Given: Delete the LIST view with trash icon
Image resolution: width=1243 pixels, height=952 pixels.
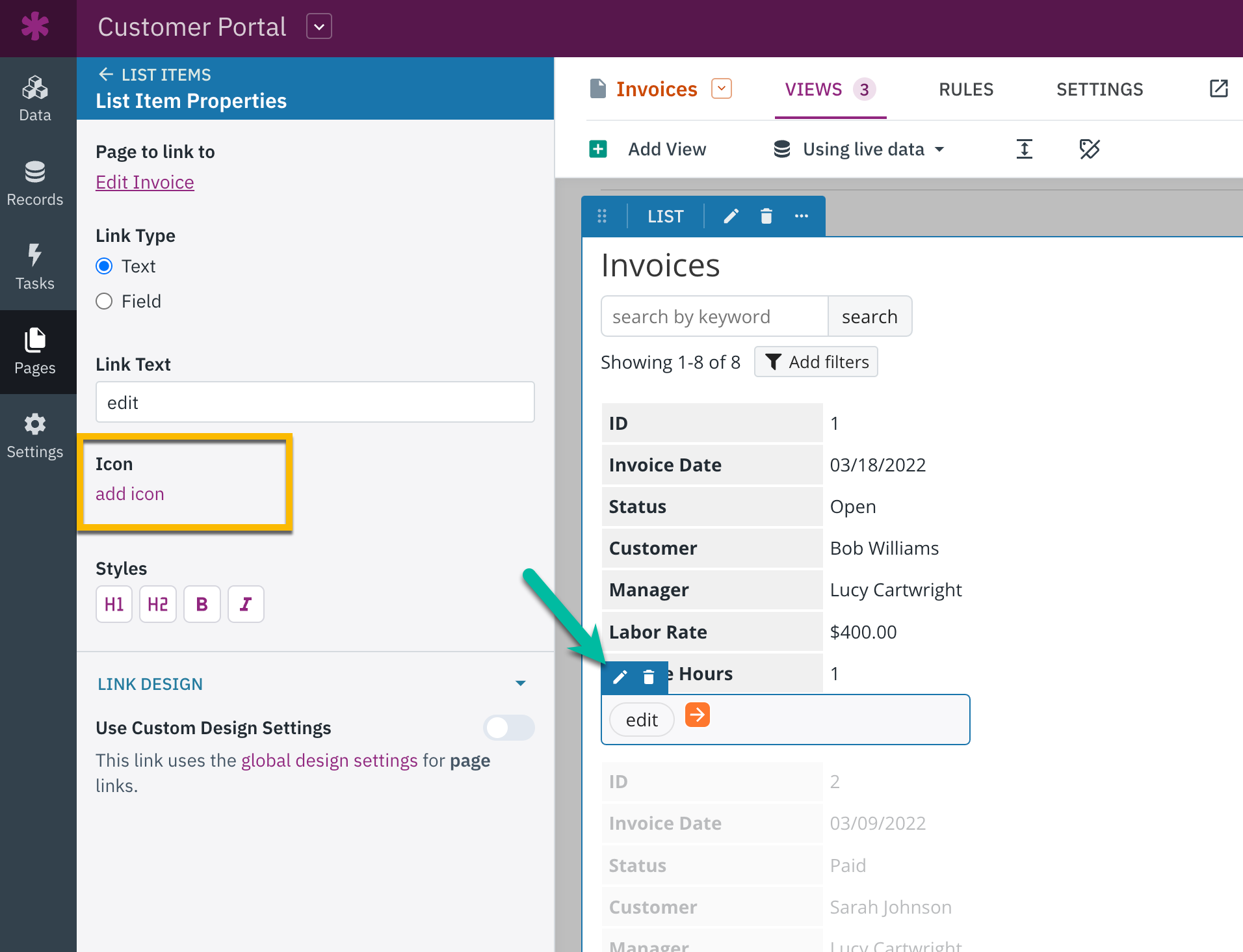Looking at the screenshot, I should click(766, 217).
